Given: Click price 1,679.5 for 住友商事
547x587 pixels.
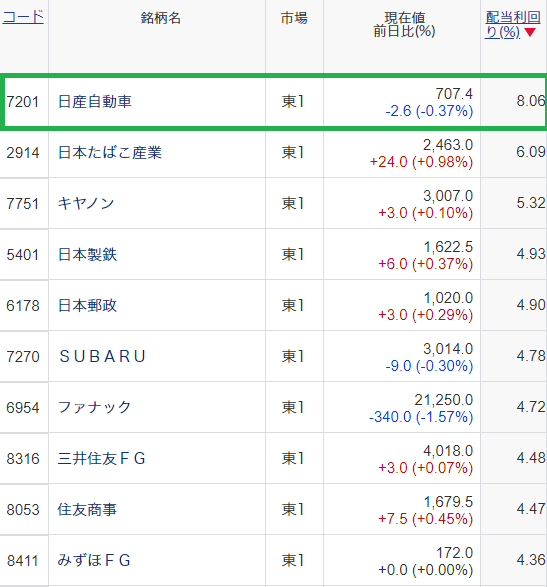Looking at the screenshot, I should point(448,501).
